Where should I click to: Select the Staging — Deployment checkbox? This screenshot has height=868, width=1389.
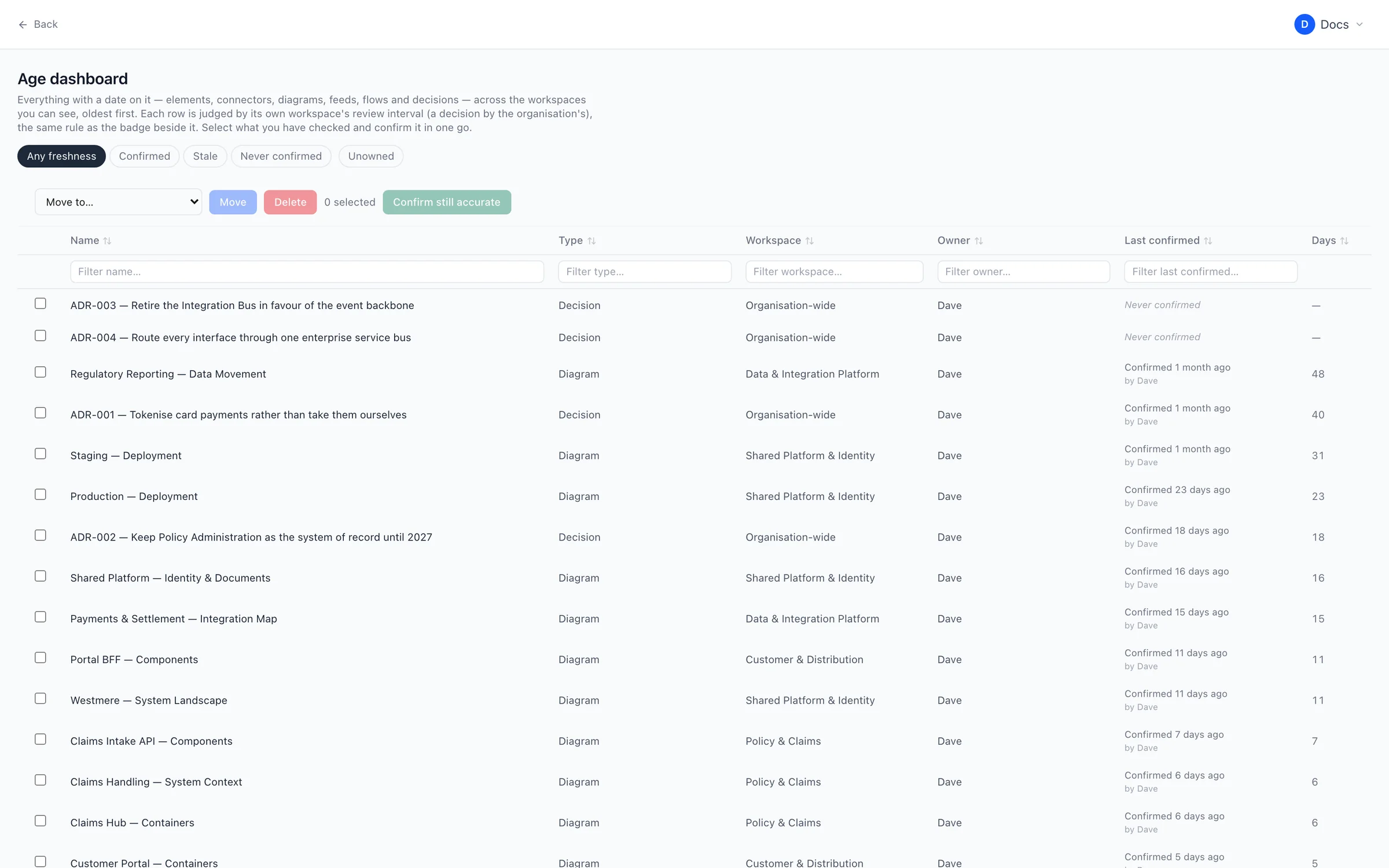[41, 454]
